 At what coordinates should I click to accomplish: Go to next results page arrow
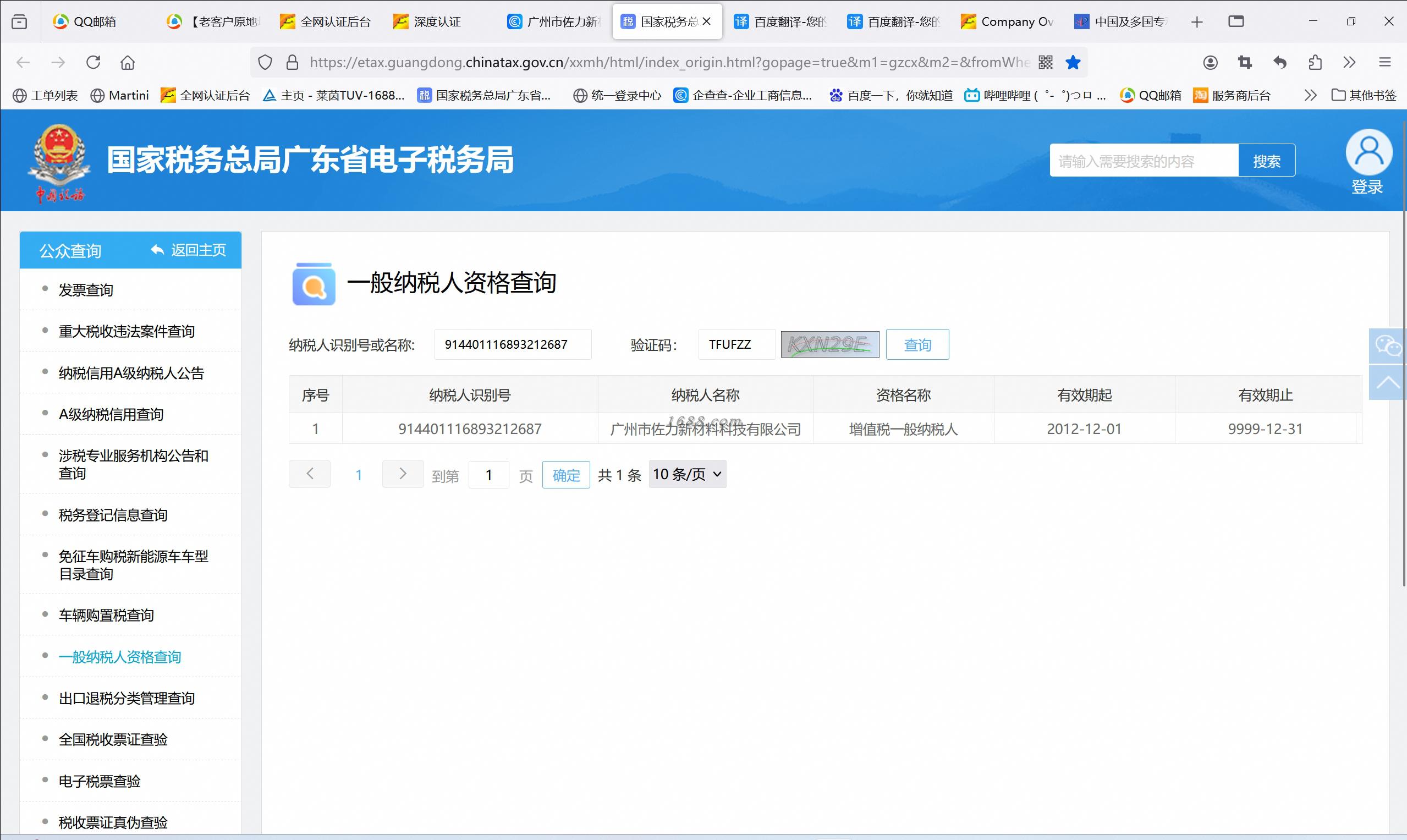[403, 474]
